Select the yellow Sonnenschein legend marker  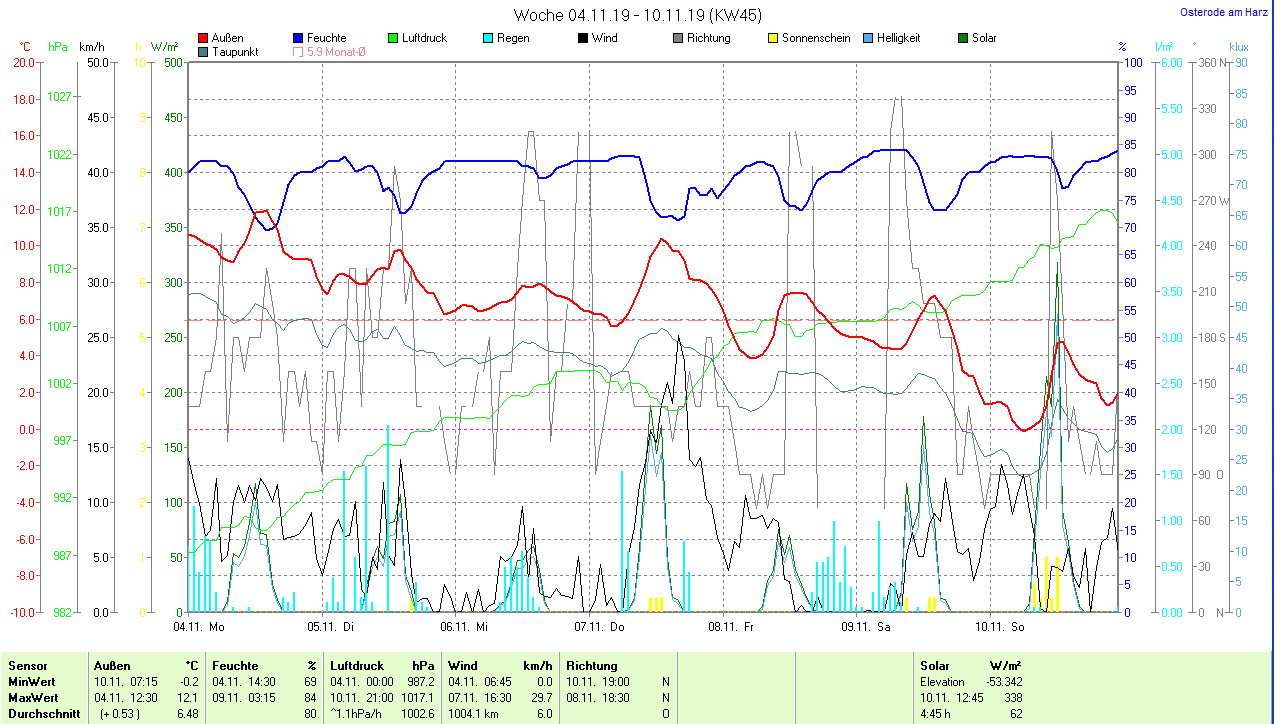pos(773,38)
